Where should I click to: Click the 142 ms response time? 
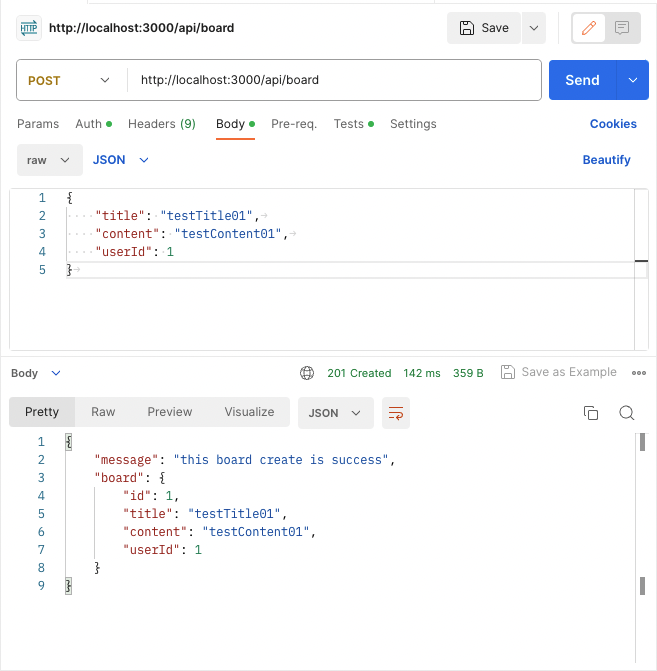coord(422,373)
